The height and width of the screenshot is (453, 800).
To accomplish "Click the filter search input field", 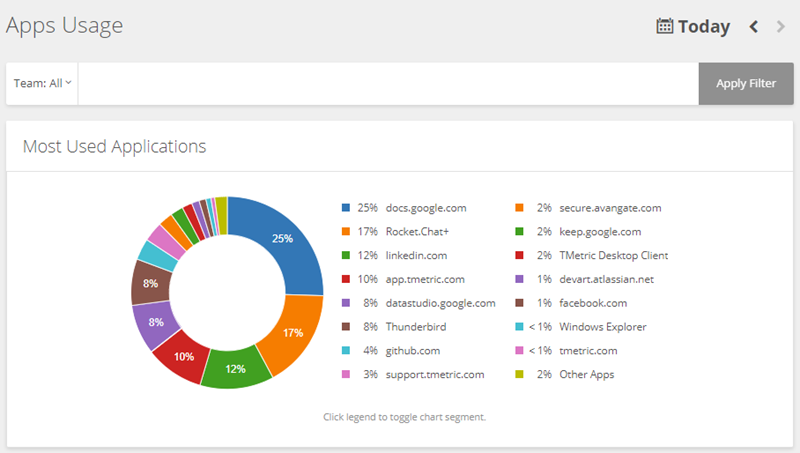I will (388, 84).
